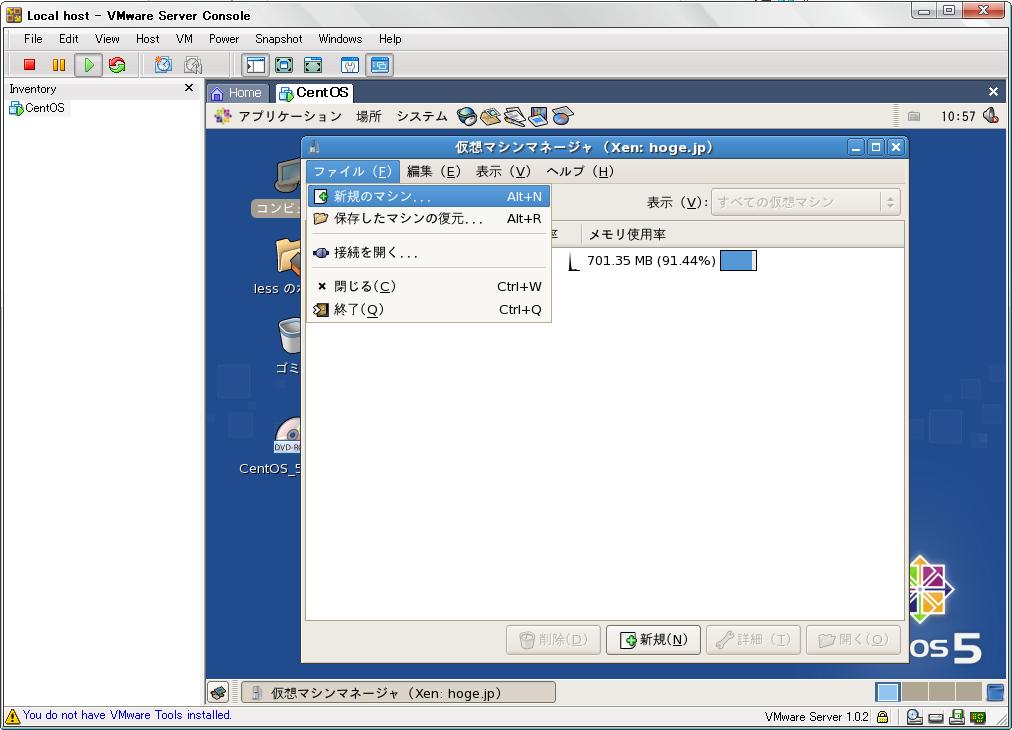This screenshot has width=1012, height=730.
Task: Take a snapshot using the toolbar clock icon
Action: click(163, 65)
